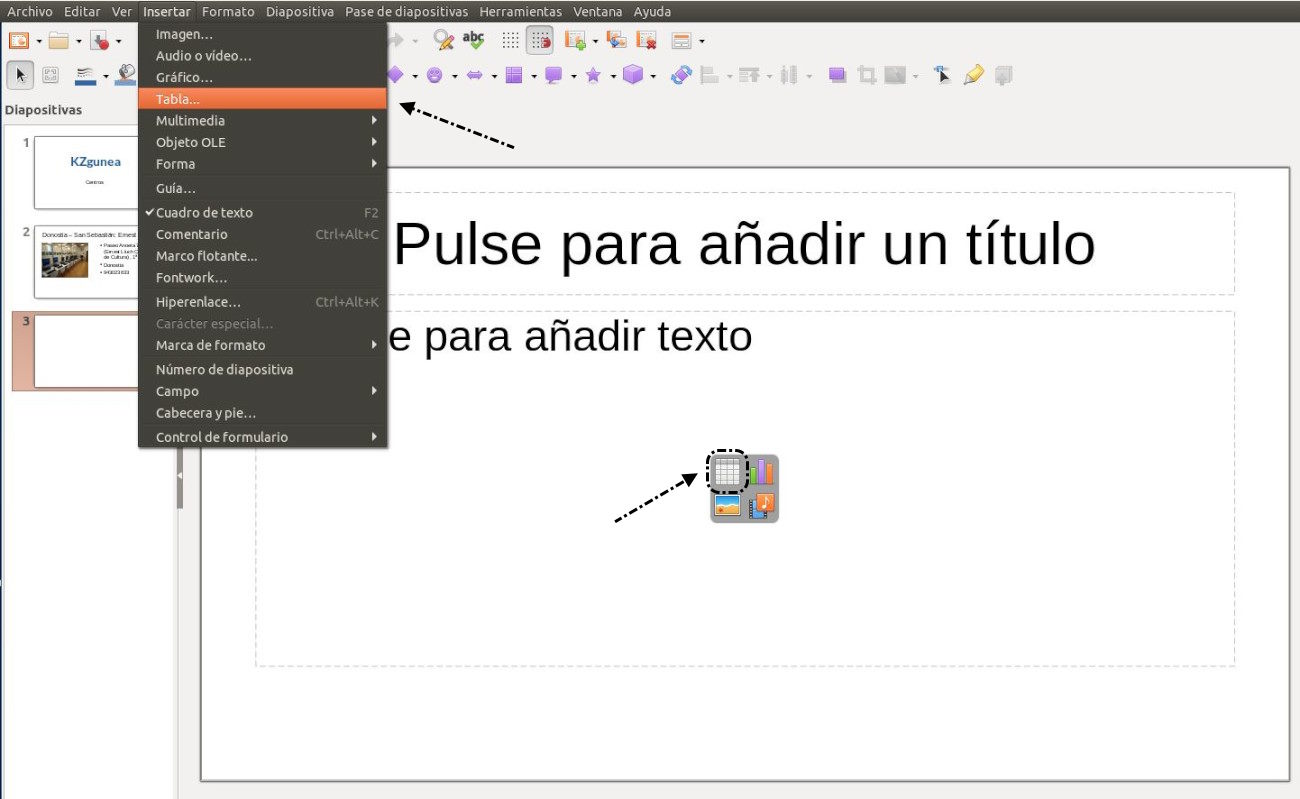Open new slide icon dropdown arrow

(594, 41)
